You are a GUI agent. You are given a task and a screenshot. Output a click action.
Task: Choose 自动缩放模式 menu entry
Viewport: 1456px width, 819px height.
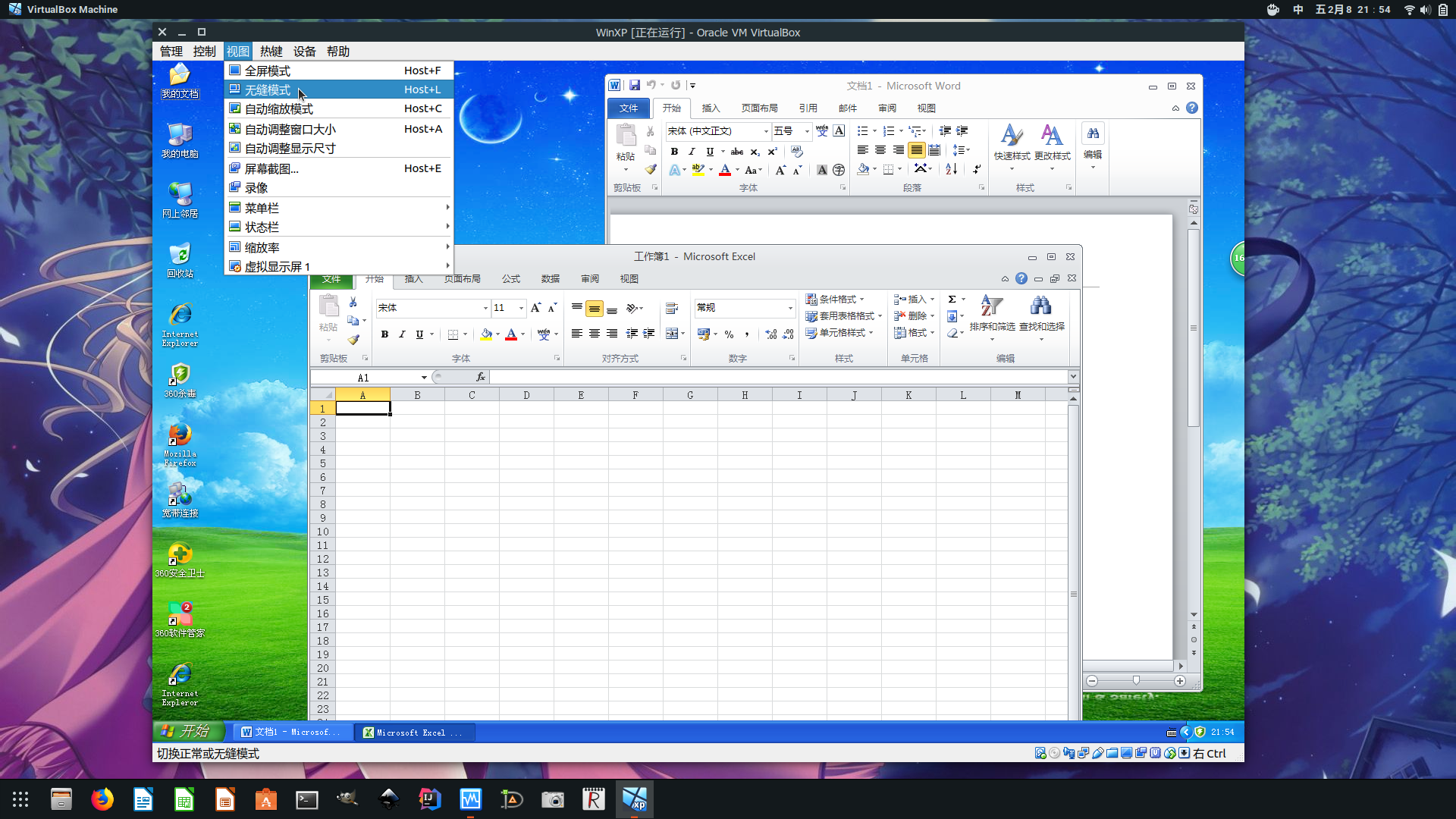point(338,108)
